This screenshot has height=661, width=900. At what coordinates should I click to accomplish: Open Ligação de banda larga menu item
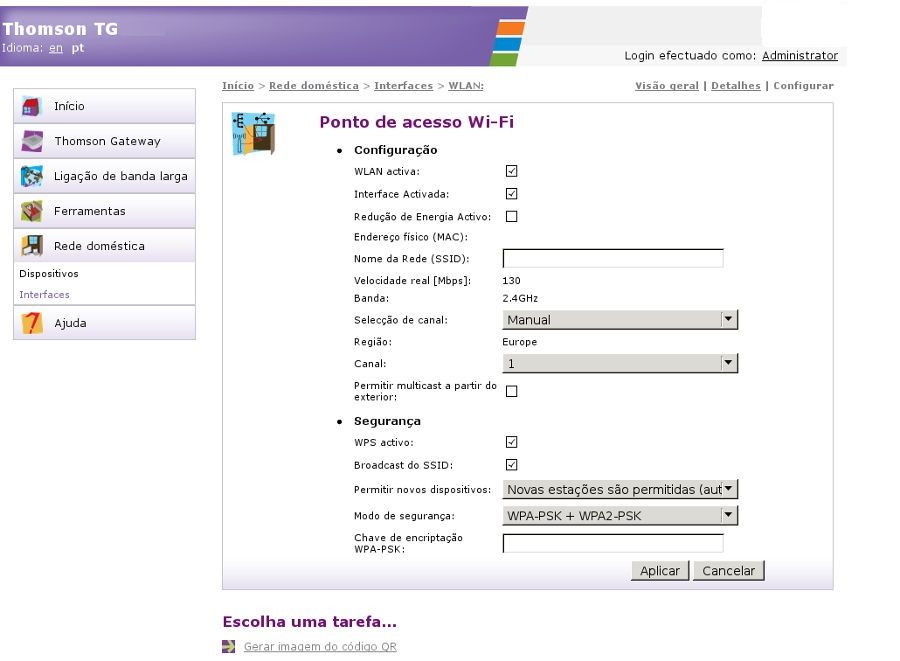point(104,176)
